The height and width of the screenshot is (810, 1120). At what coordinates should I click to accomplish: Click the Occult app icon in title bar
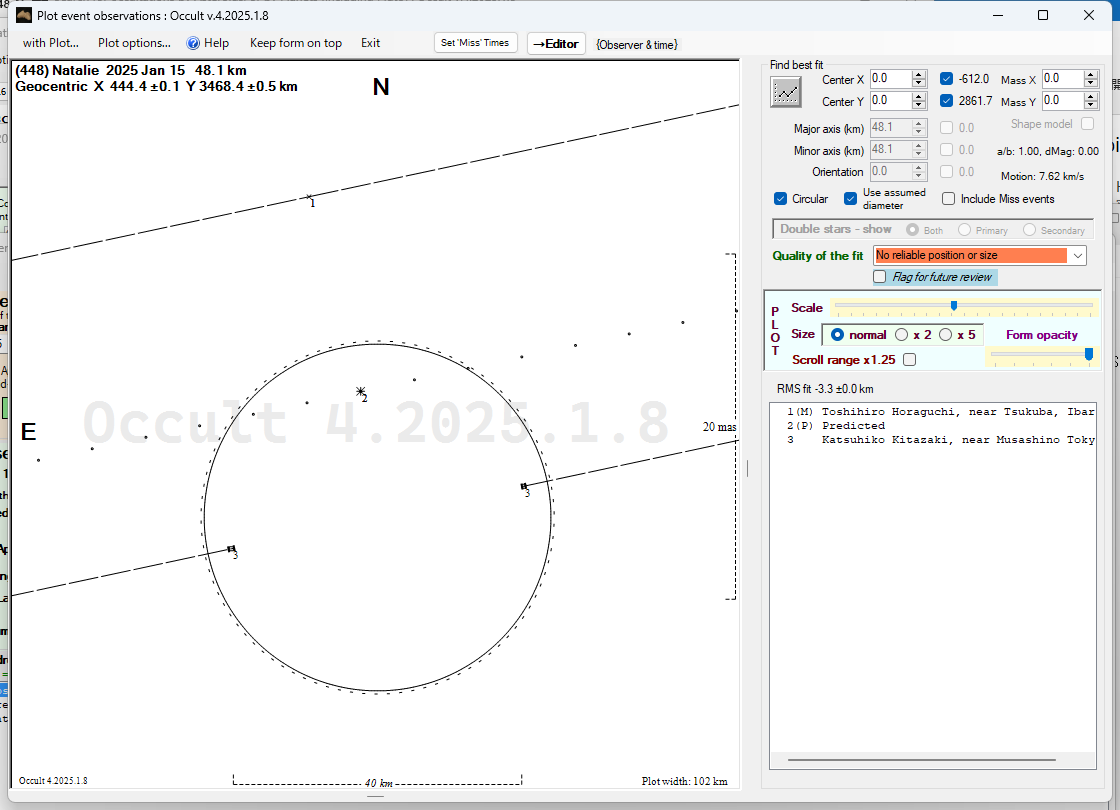click(x=24, y=15)
